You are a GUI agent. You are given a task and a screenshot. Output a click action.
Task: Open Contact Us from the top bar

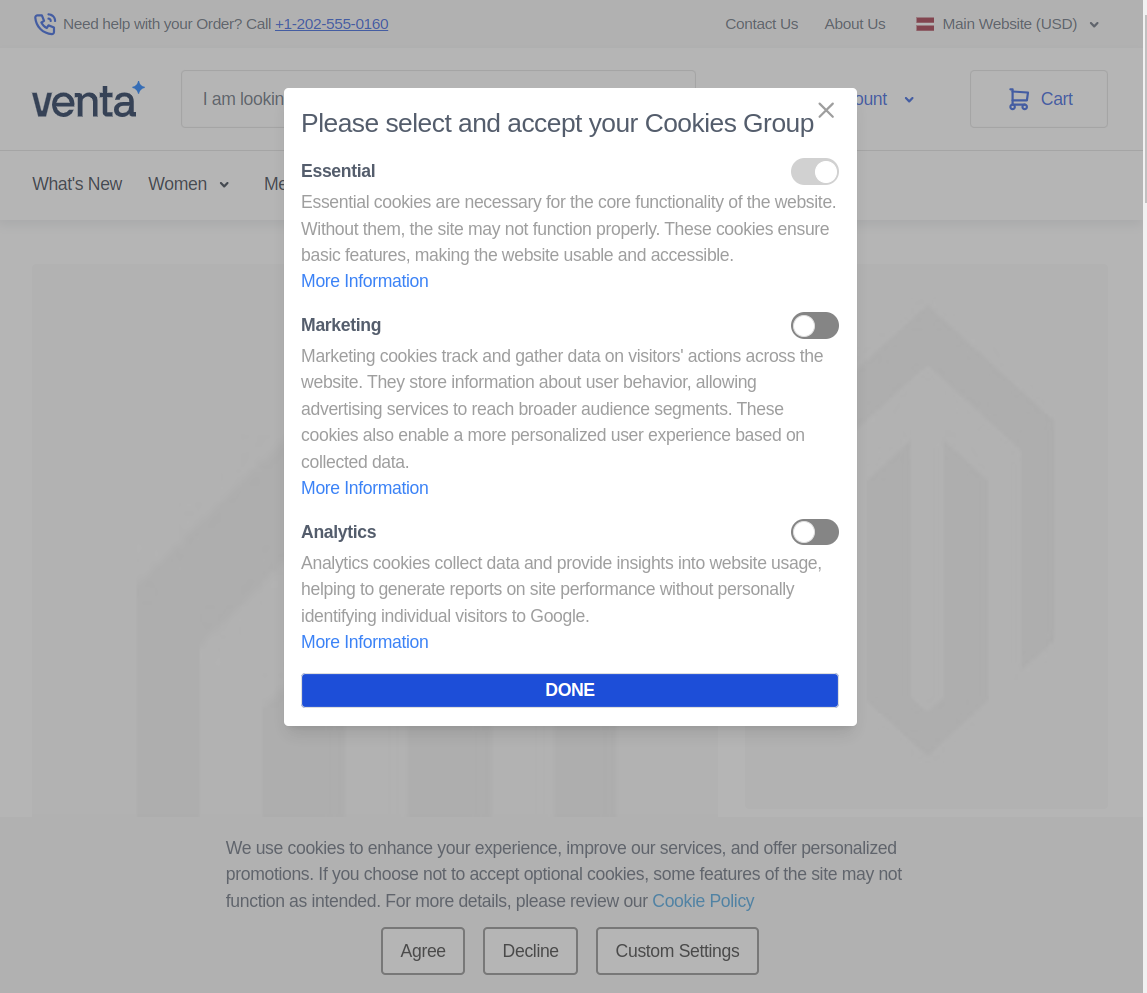pos(761,23)
